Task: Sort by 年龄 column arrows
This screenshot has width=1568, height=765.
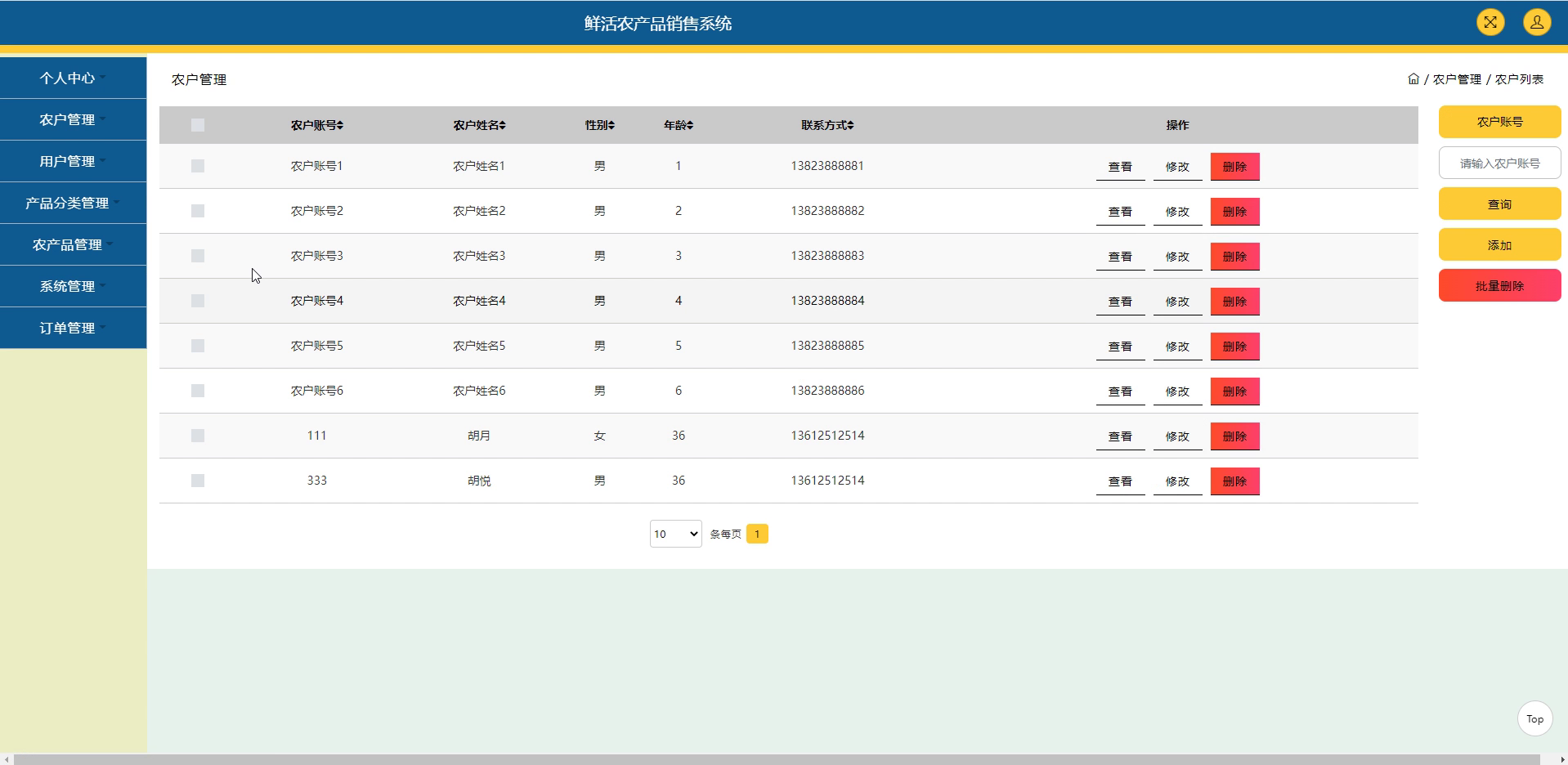Action: click(690, 125)
